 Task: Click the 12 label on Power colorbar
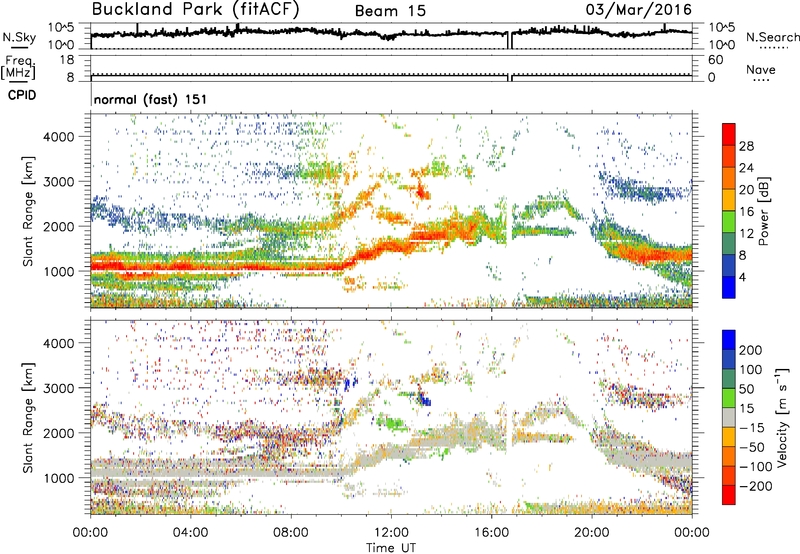(x=746, y=234)
